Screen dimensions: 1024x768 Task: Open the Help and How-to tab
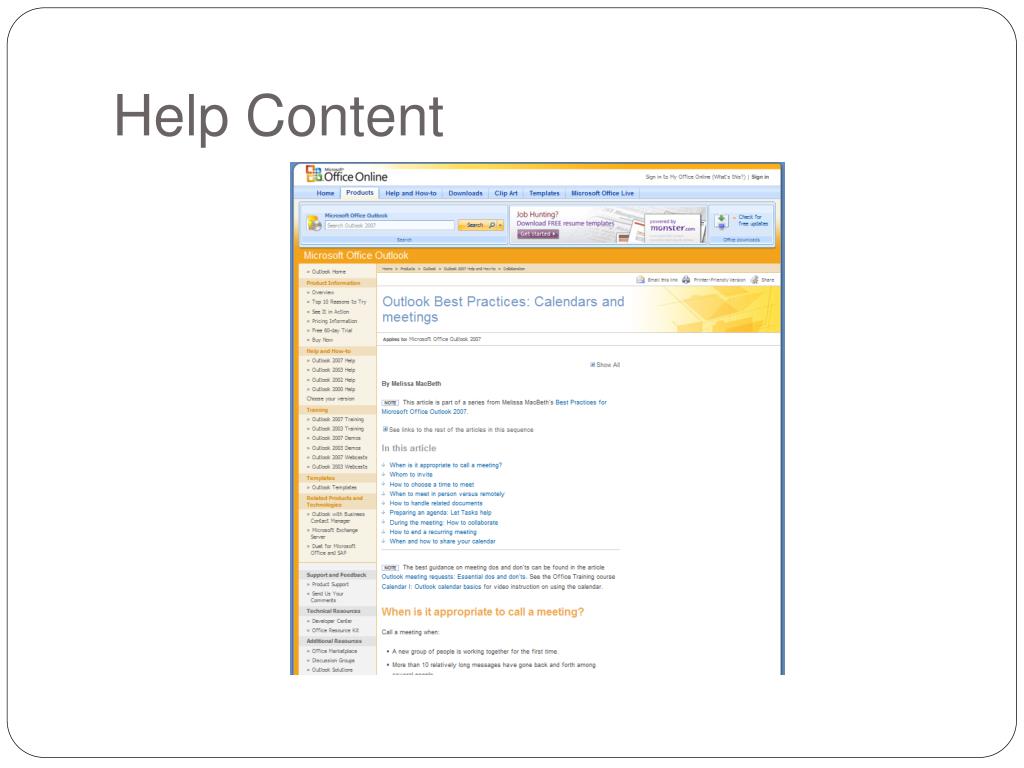point(411,193)
